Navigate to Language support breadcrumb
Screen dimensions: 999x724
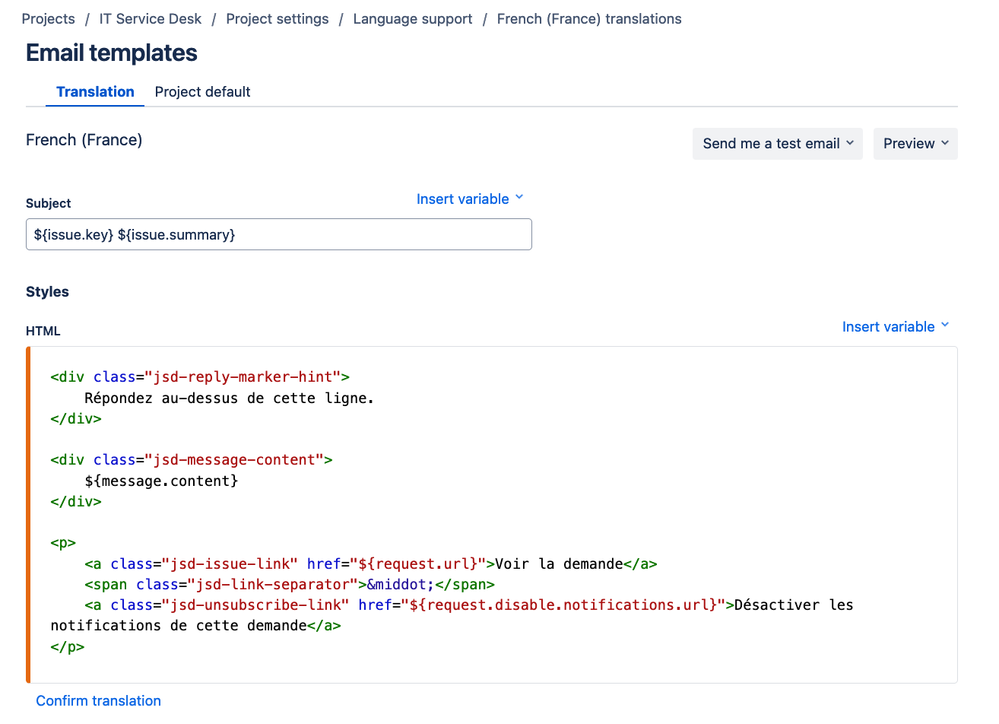point(413,19)
